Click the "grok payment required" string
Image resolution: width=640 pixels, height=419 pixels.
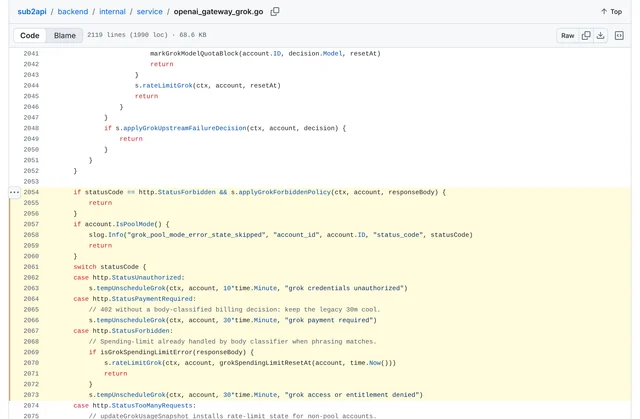331,320
